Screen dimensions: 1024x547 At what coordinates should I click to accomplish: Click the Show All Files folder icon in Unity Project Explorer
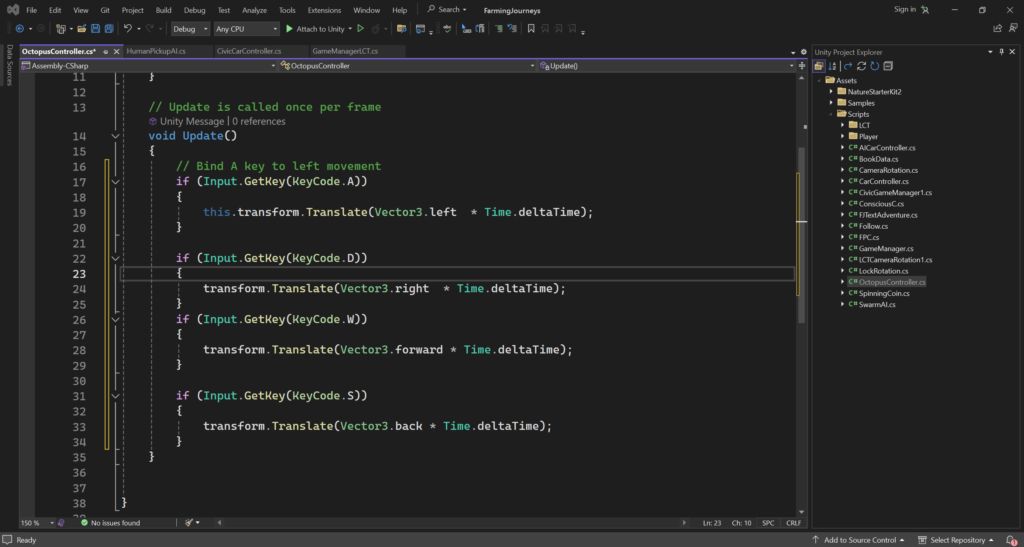(818, 66)
